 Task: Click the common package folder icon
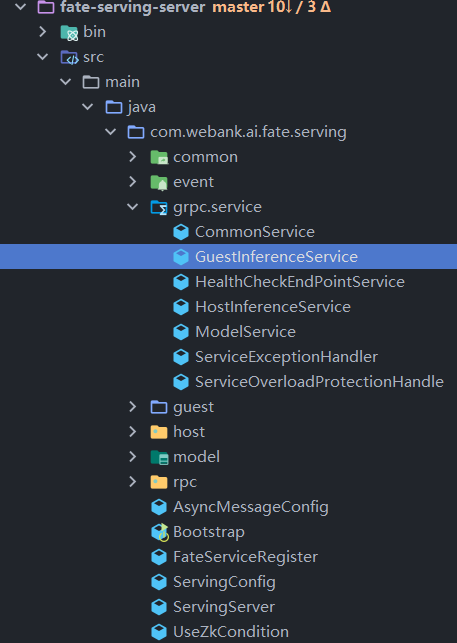(x=159, y=157)
